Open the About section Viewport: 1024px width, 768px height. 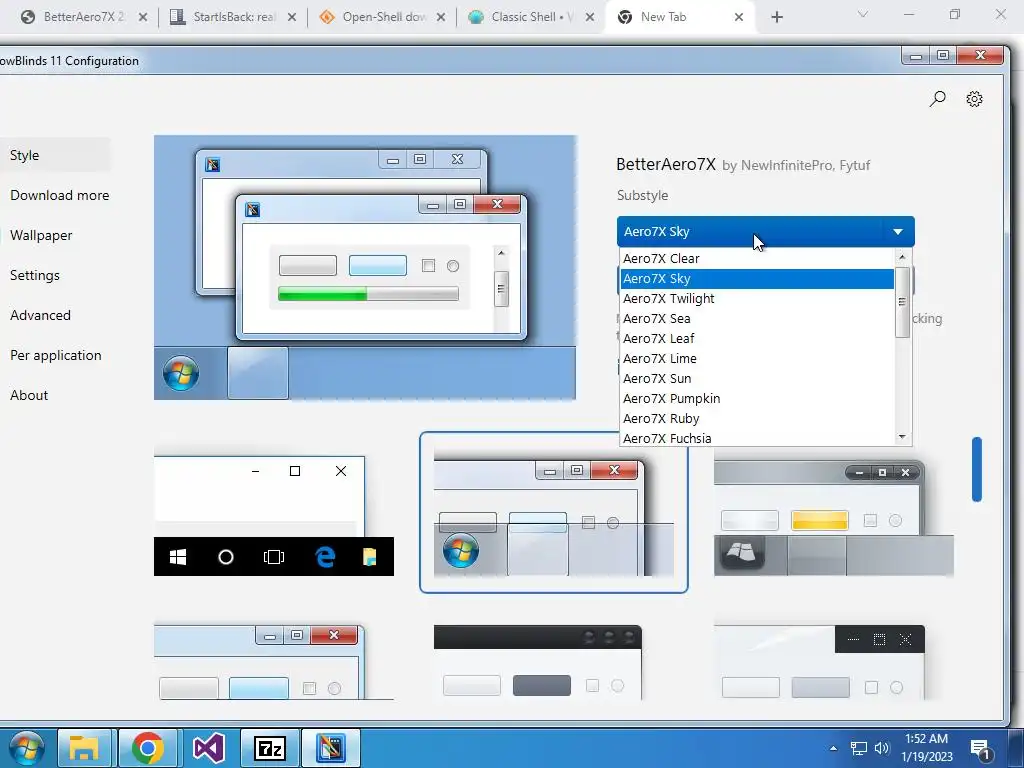pyautogui.click(x=29, y=395)
